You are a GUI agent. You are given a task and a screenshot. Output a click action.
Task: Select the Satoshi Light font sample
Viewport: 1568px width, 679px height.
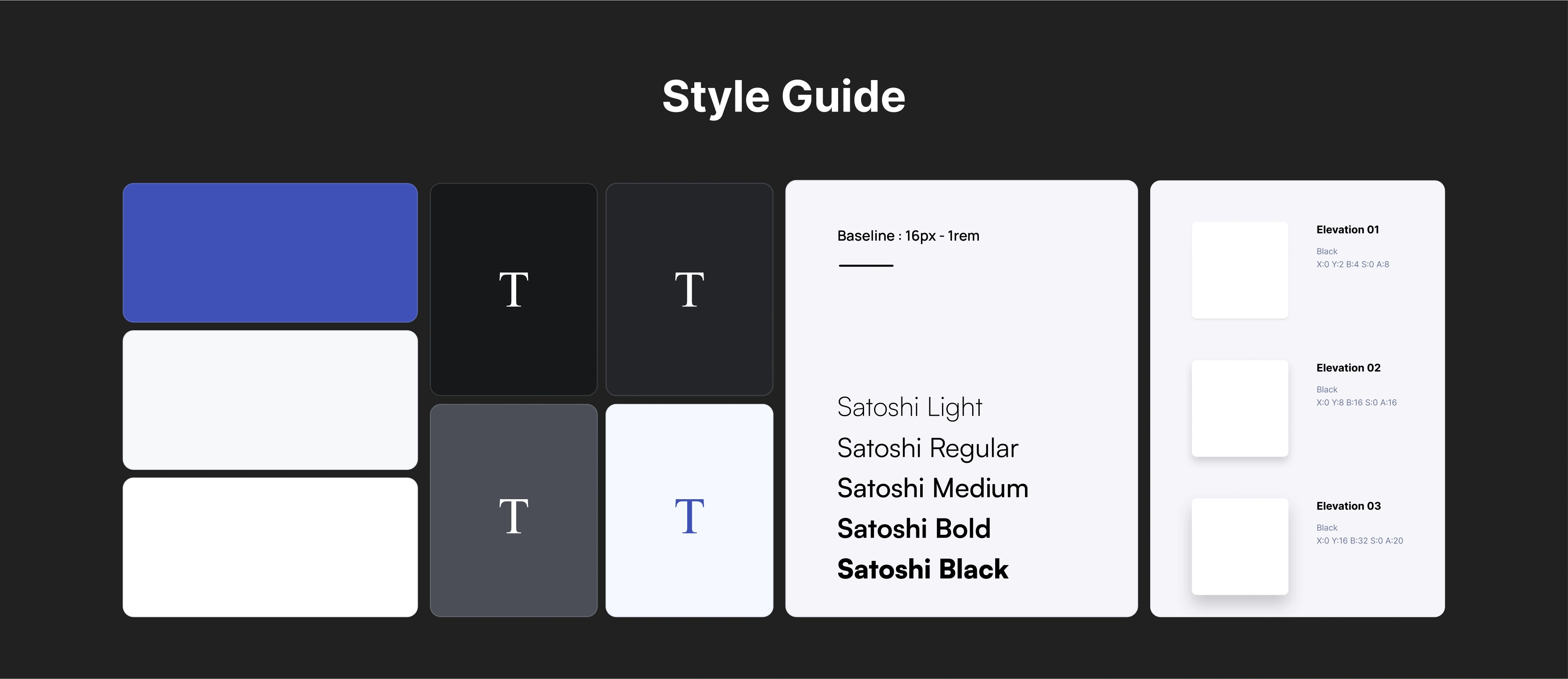pyautogui.click(x=909, y=407)
